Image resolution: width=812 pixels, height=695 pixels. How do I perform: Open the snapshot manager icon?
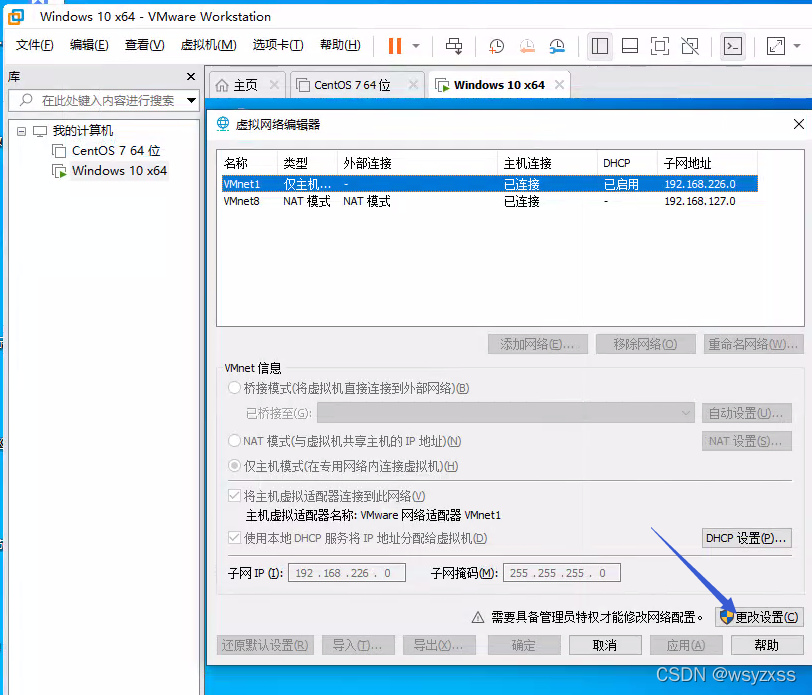click(557, 46)
